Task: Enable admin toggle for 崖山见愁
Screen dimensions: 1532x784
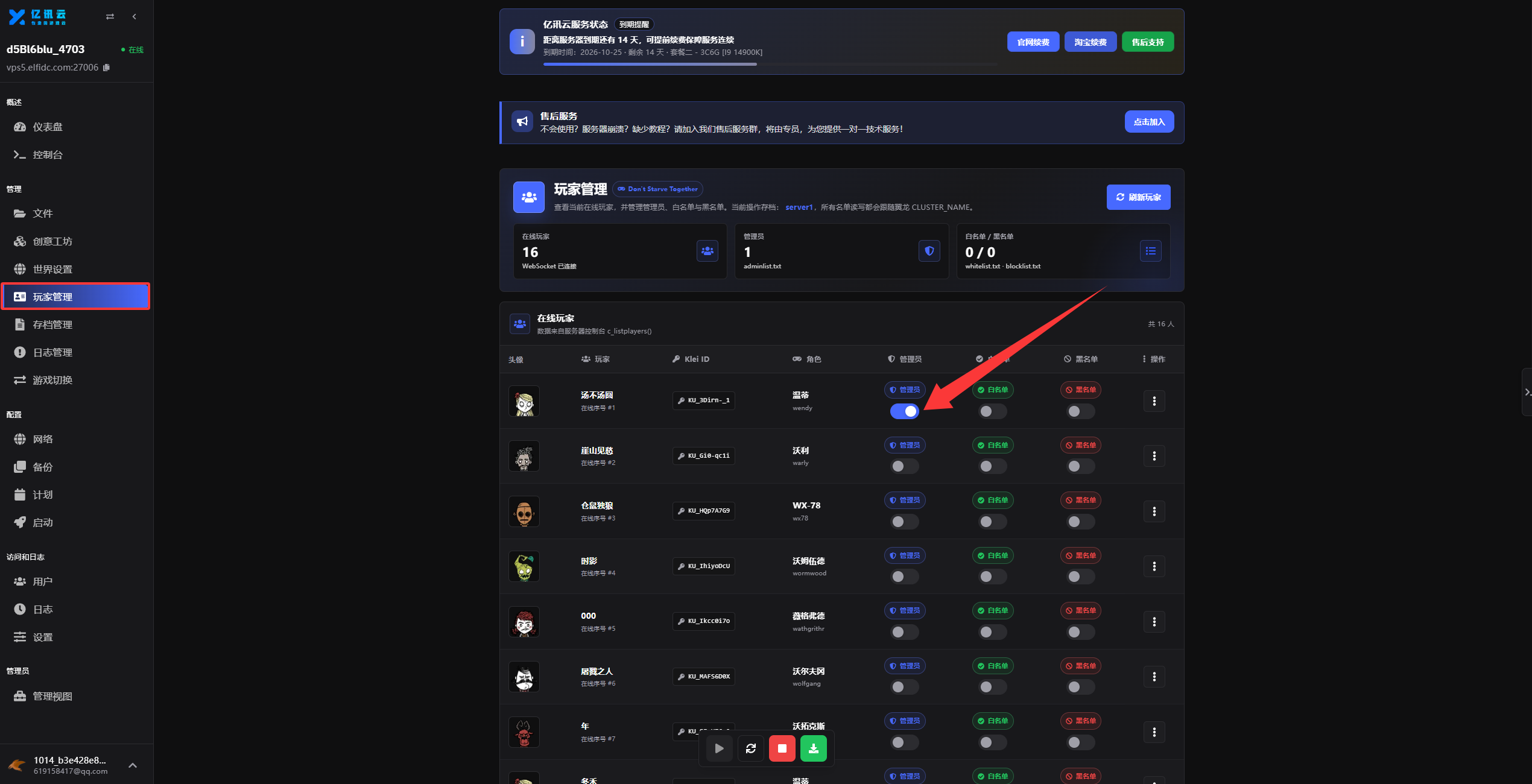Action: click(904, 466)
